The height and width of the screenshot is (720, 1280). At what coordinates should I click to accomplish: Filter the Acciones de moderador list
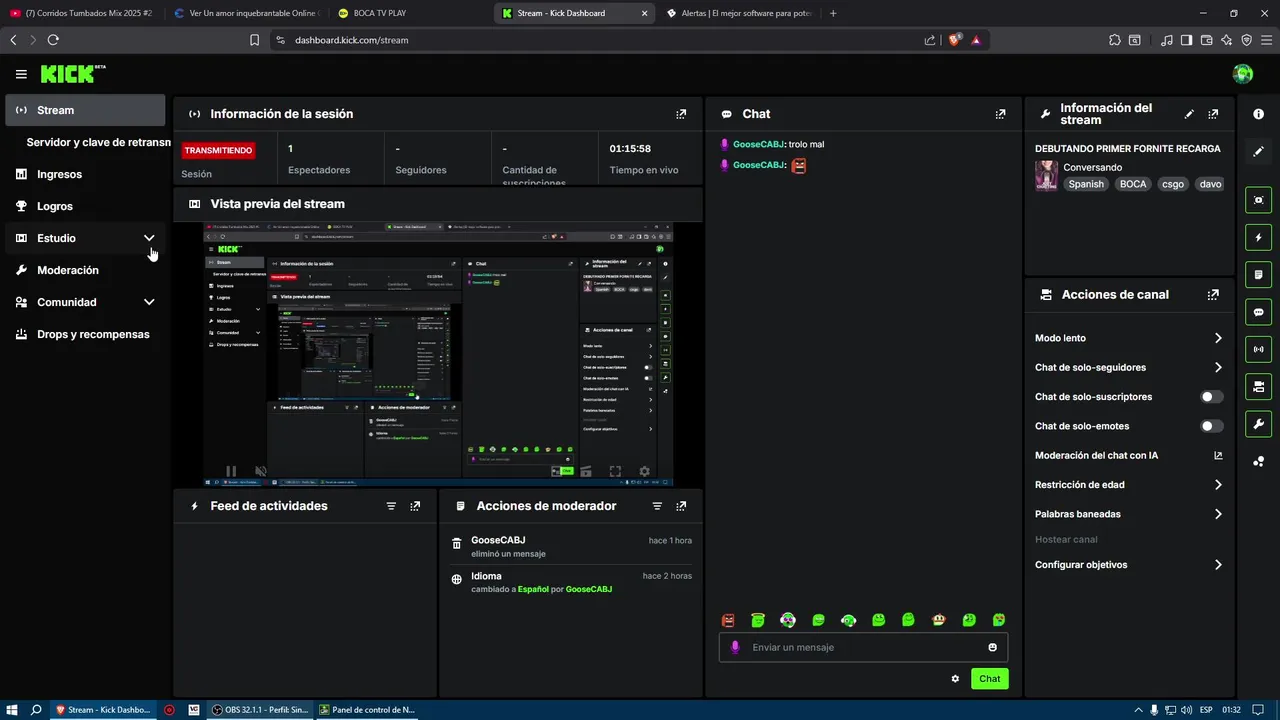pos(657,506)
